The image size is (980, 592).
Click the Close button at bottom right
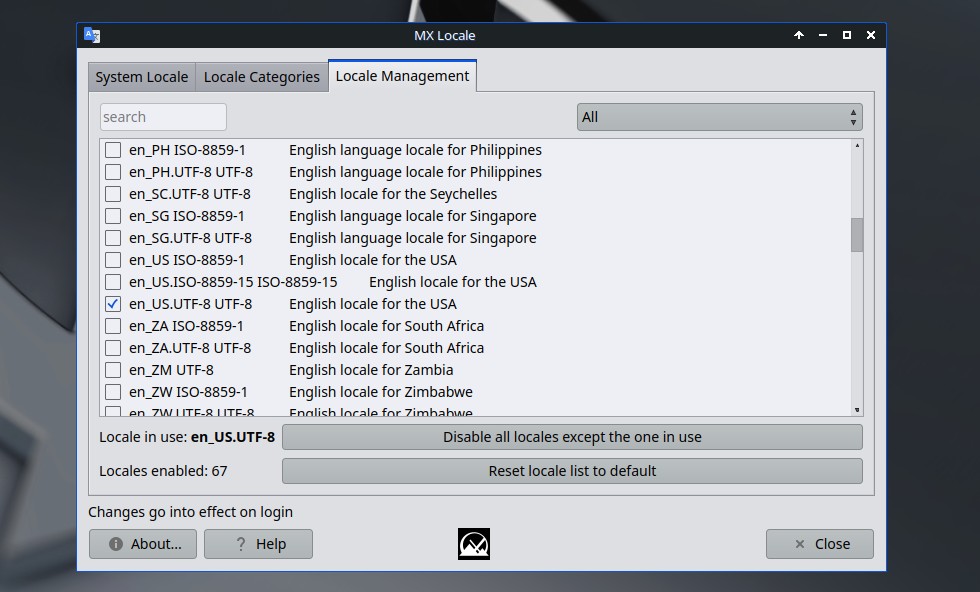pos(819,544)
